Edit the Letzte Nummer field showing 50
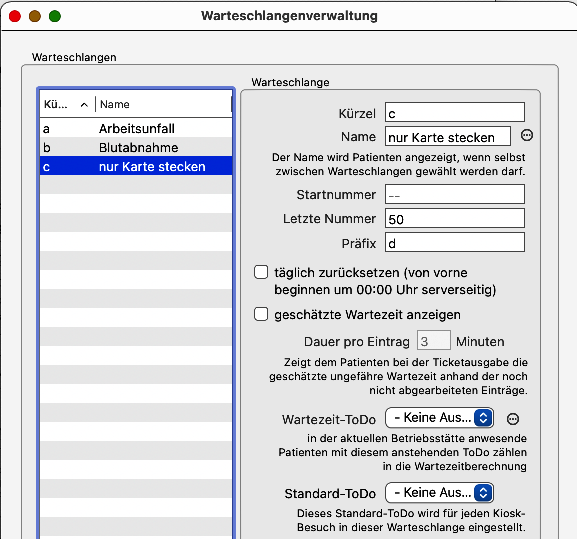 coord(454,219)
